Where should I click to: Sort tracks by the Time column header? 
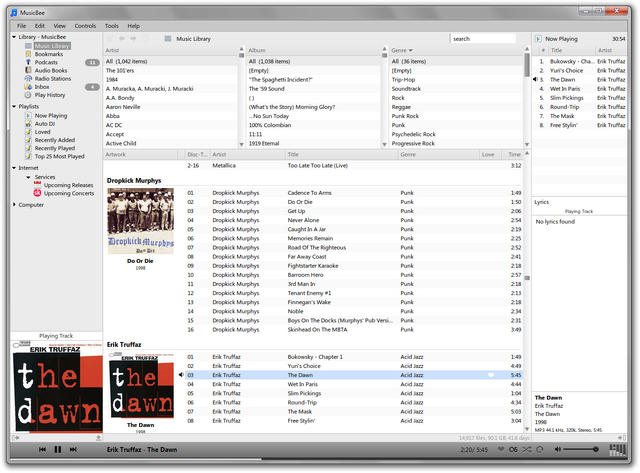point(513,154)
